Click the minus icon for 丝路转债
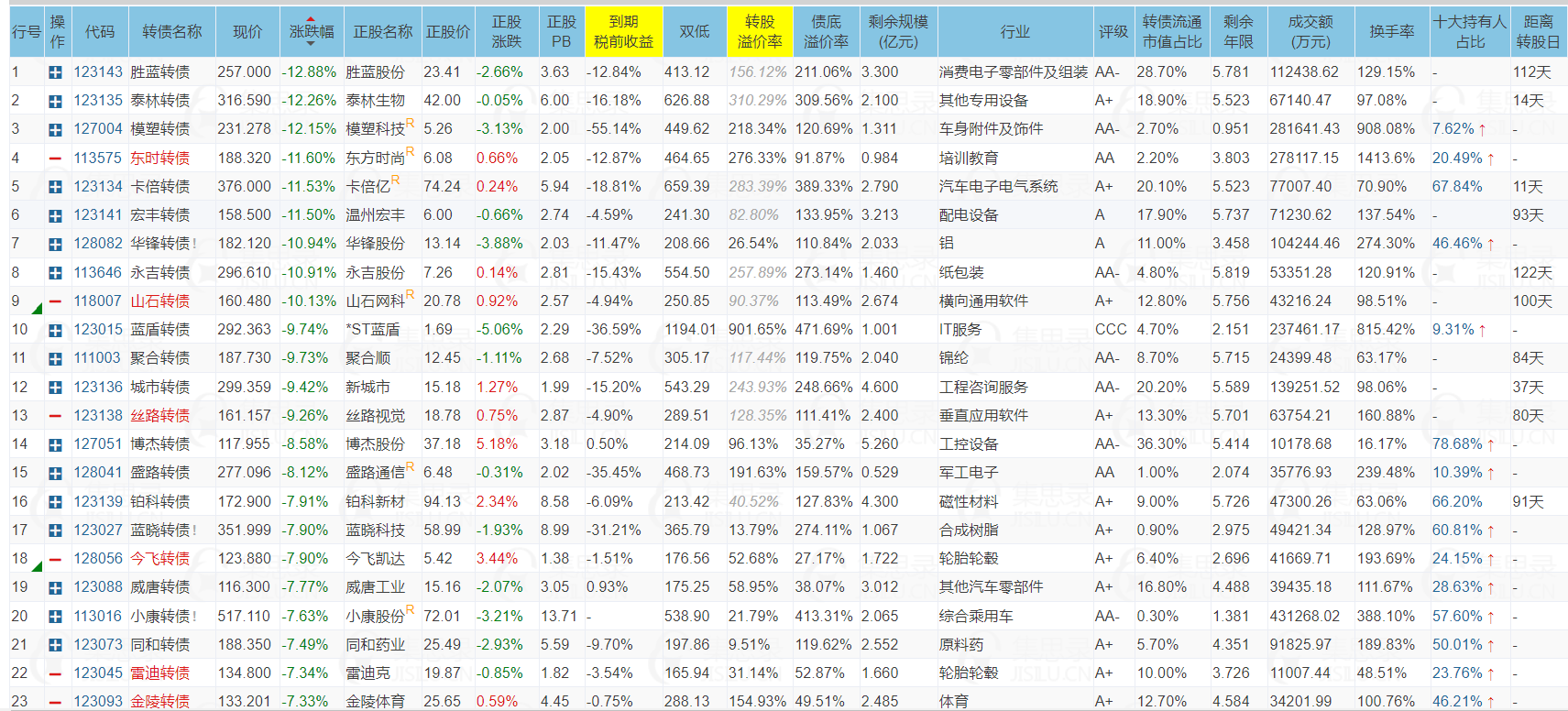This screenshot has height=711, width=1568. point(56,416)
